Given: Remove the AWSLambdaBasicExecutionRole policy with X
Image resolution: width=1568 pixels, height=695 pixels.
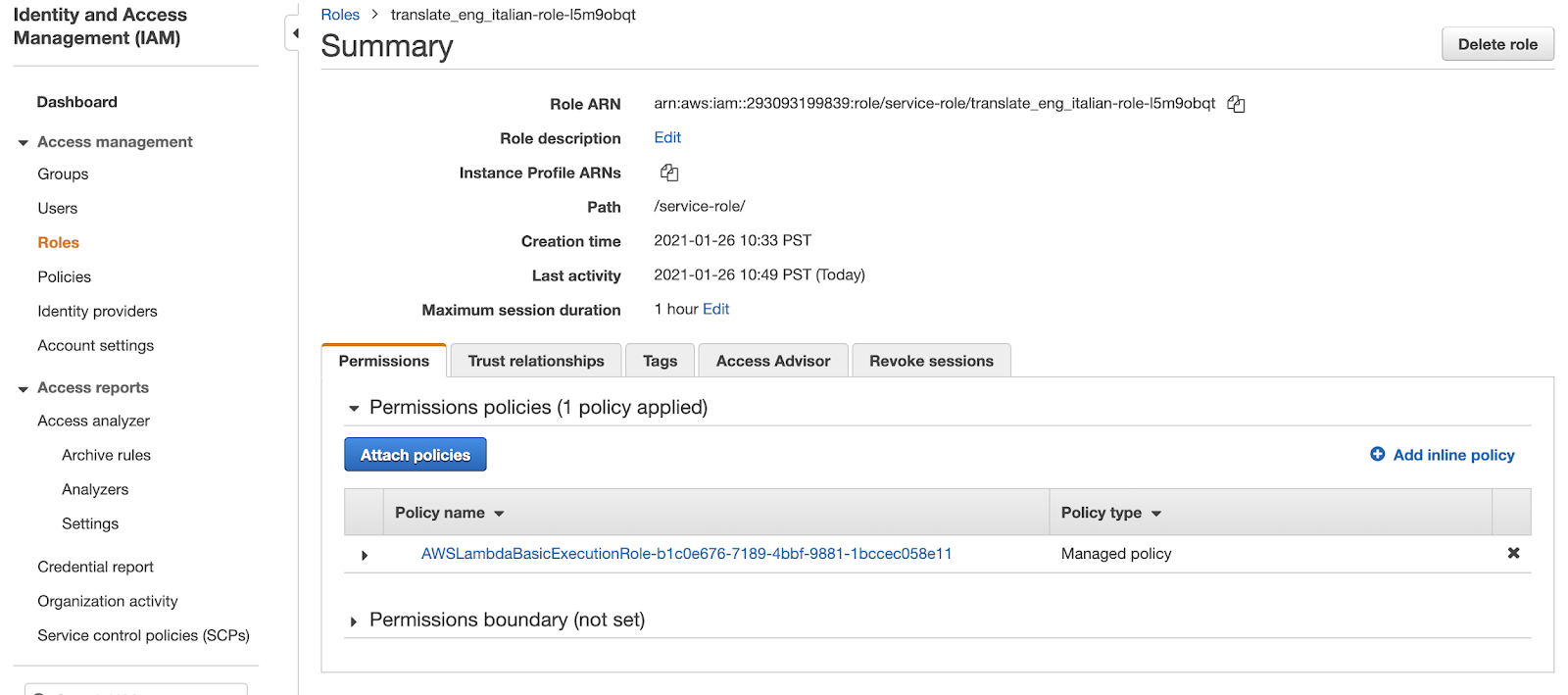Looking at the screenshot, I should [1513, 553].
